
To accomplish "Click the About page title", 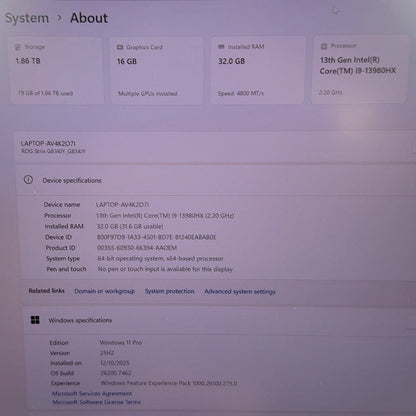I will (x=89, y=18).
